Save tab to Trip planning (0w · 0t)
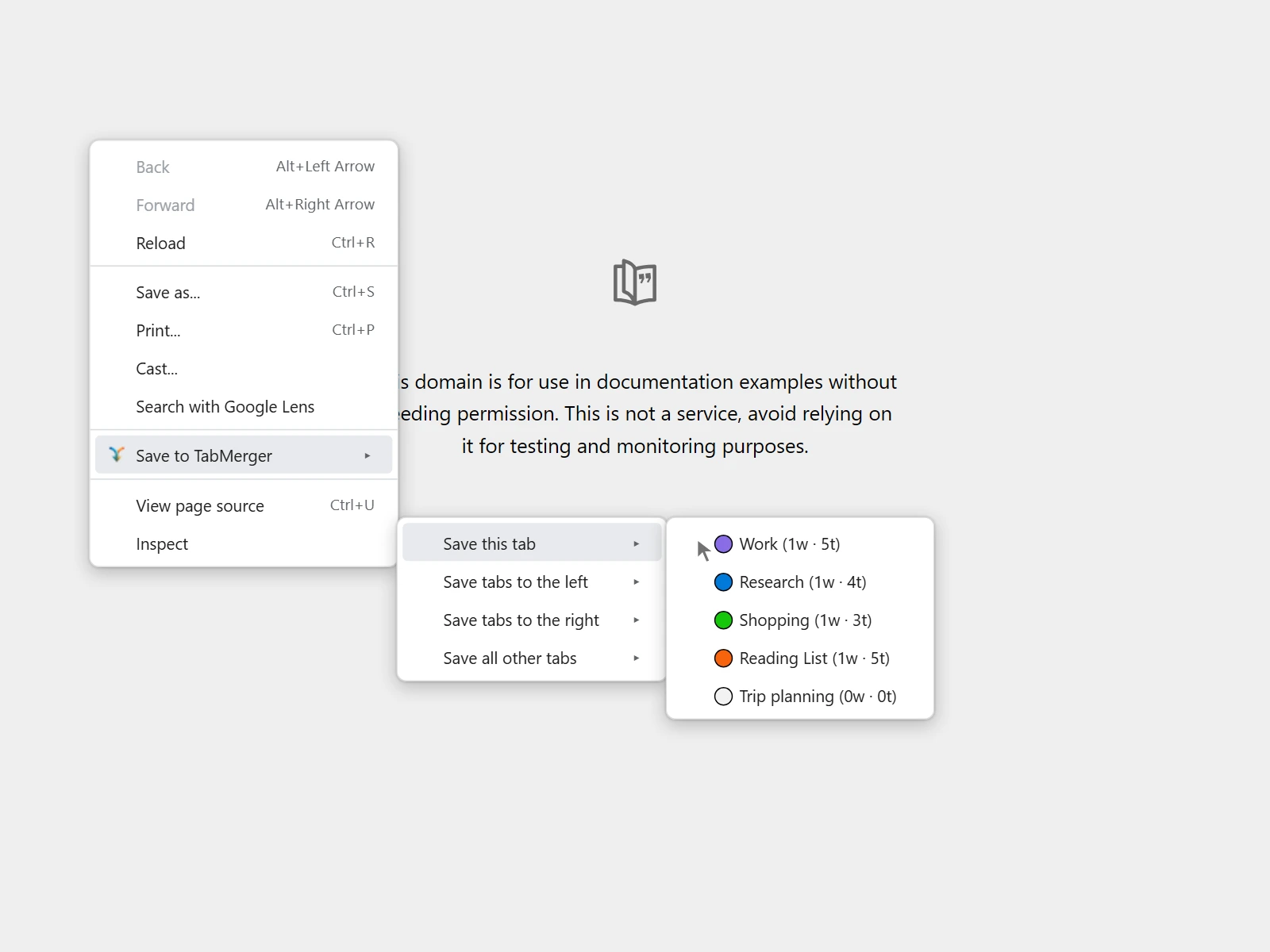The image size is (1270, 952). [x=800, y=697]
